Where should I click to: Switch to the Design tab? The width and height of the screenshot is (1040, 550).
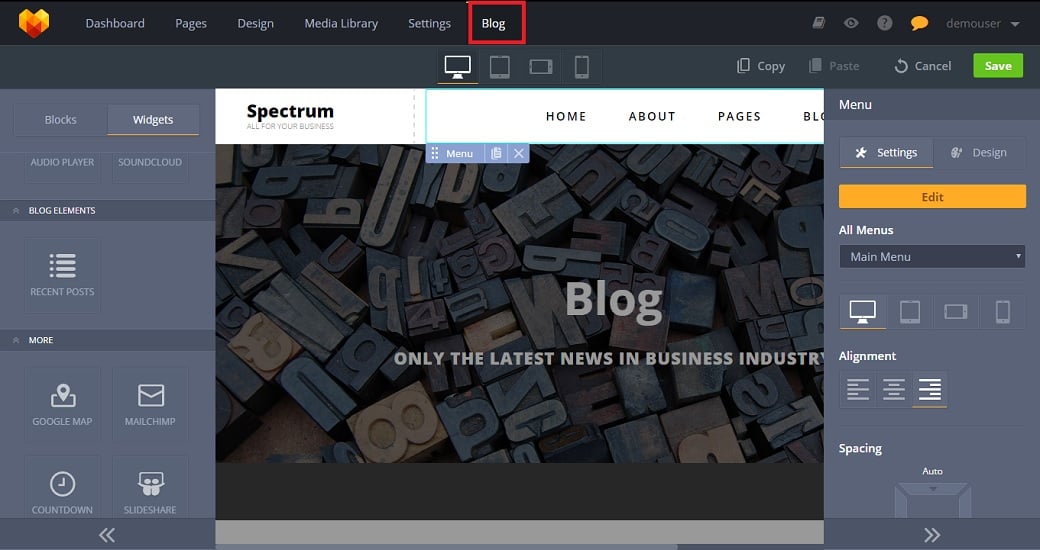978,153
